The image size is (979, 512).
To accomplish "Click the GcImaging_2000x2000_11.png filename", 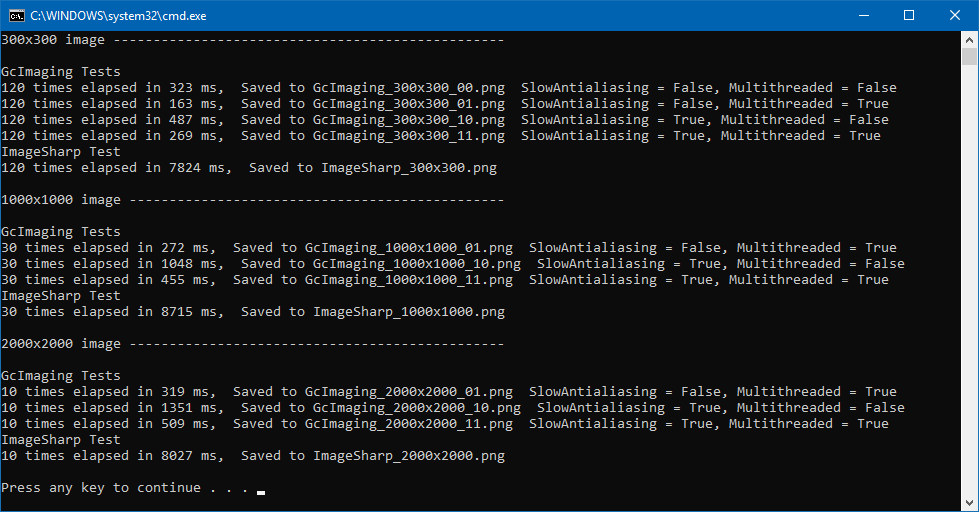I will [x=408, y=424].
